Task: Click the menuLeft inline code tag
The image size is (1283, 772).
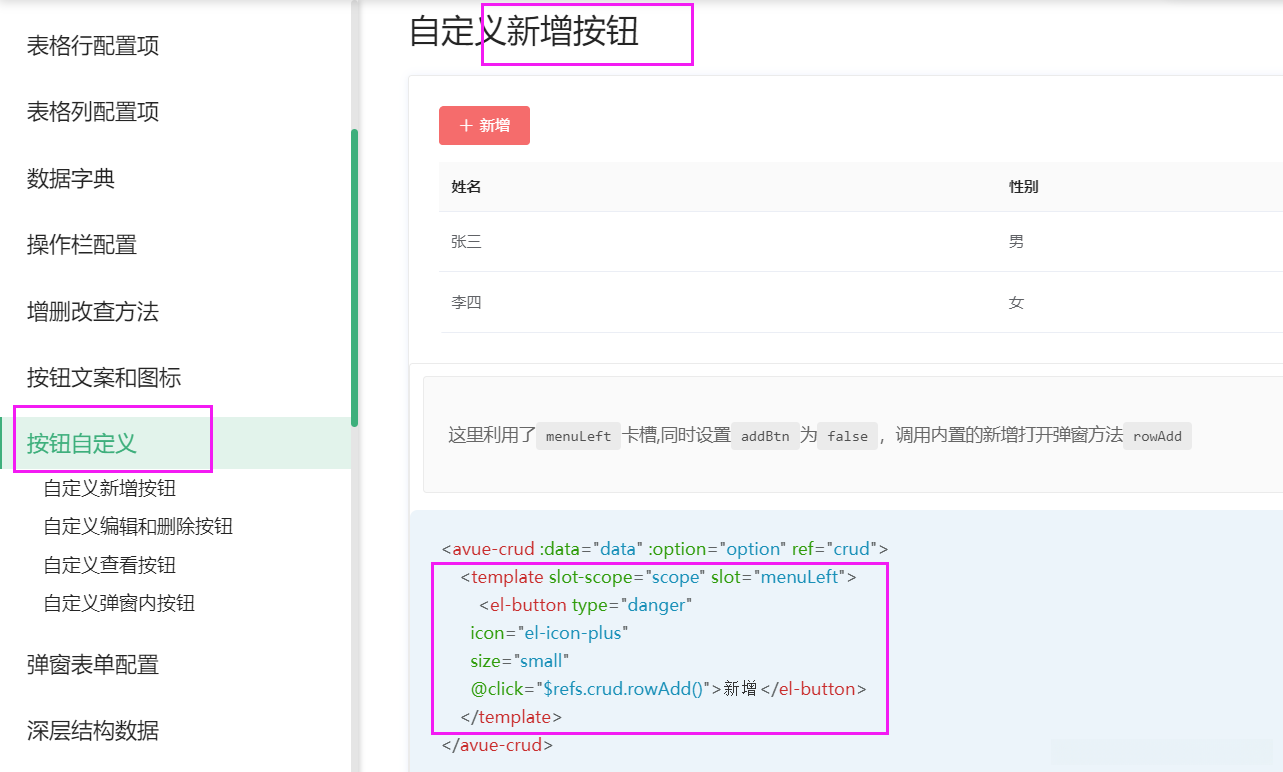Action: 579,436
